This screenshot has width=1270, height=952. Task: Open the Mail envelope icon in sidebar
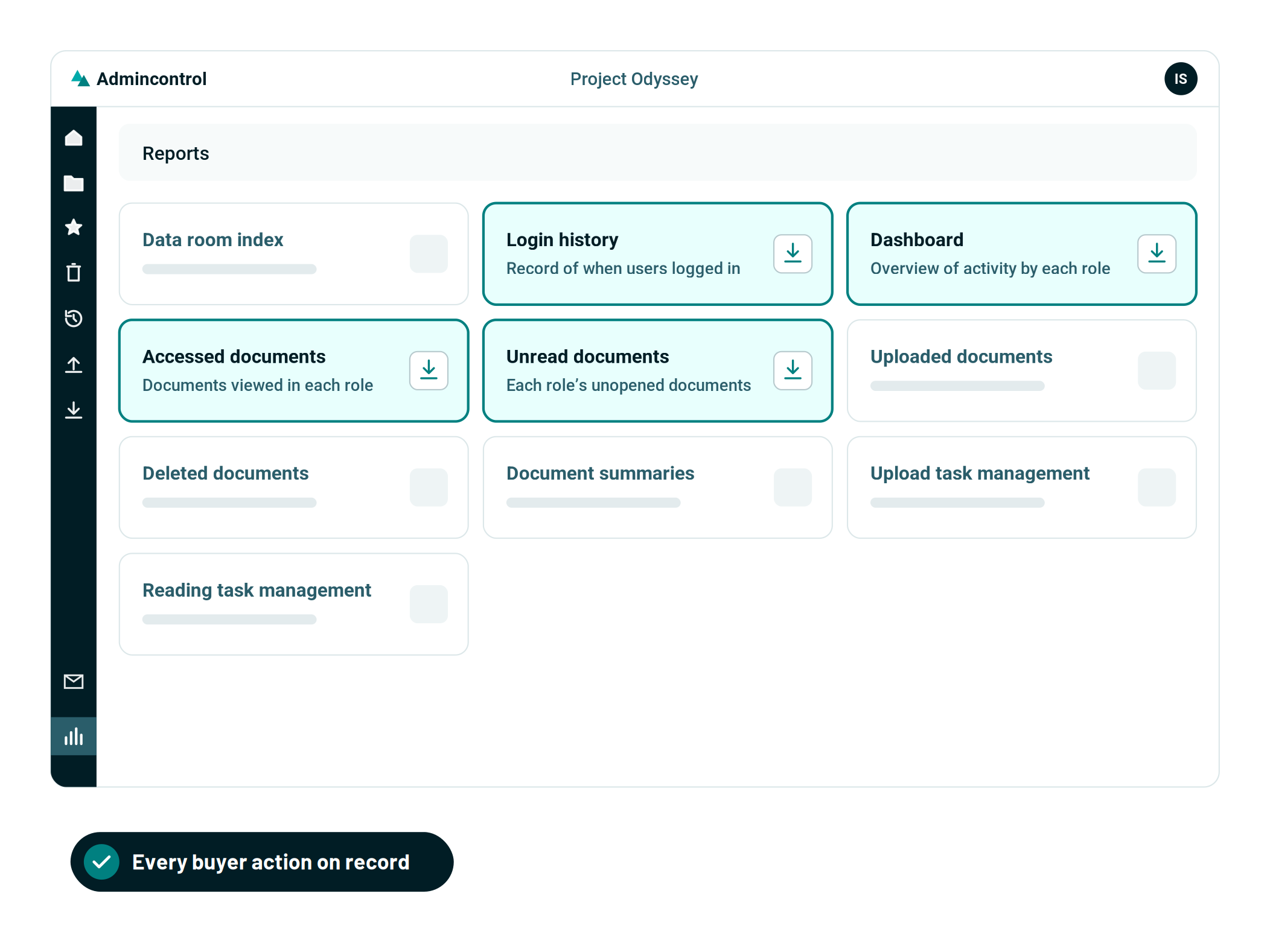(74, 682)
